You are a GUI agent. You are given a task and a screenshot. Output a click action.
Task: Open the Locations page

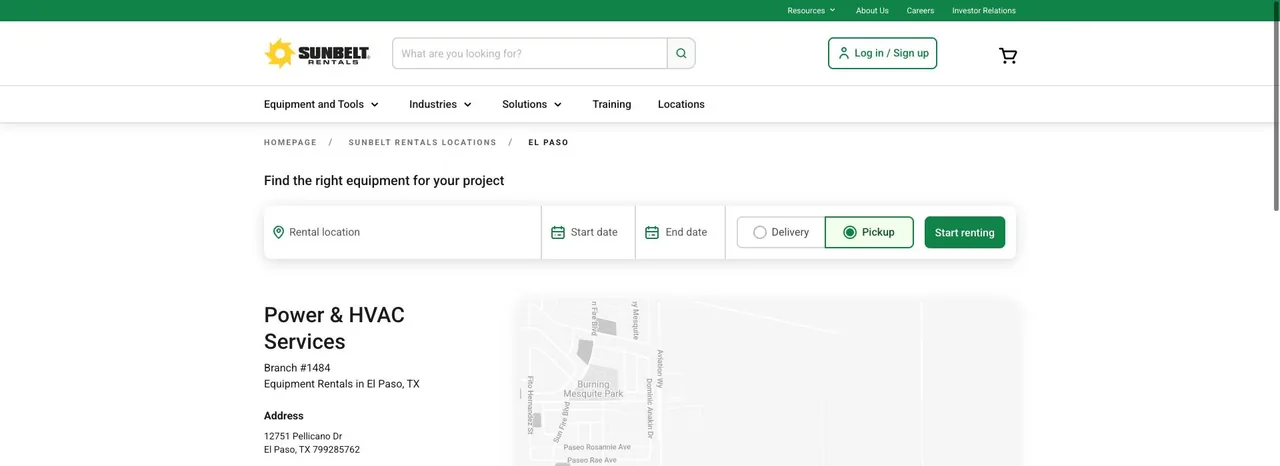coord(681,104)
